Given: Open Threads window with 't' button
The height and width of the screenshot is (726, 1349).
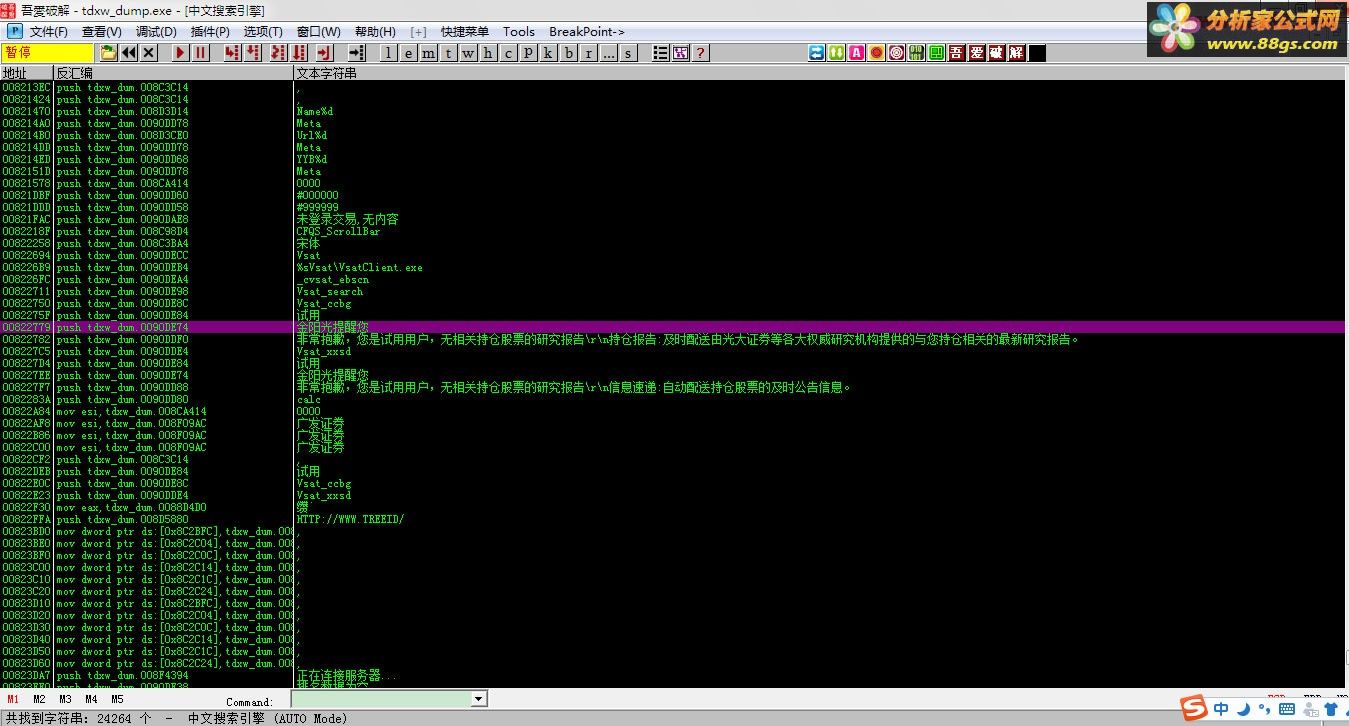Looking at the screenshot, I should pyautogui.click(x=449, y=53).
